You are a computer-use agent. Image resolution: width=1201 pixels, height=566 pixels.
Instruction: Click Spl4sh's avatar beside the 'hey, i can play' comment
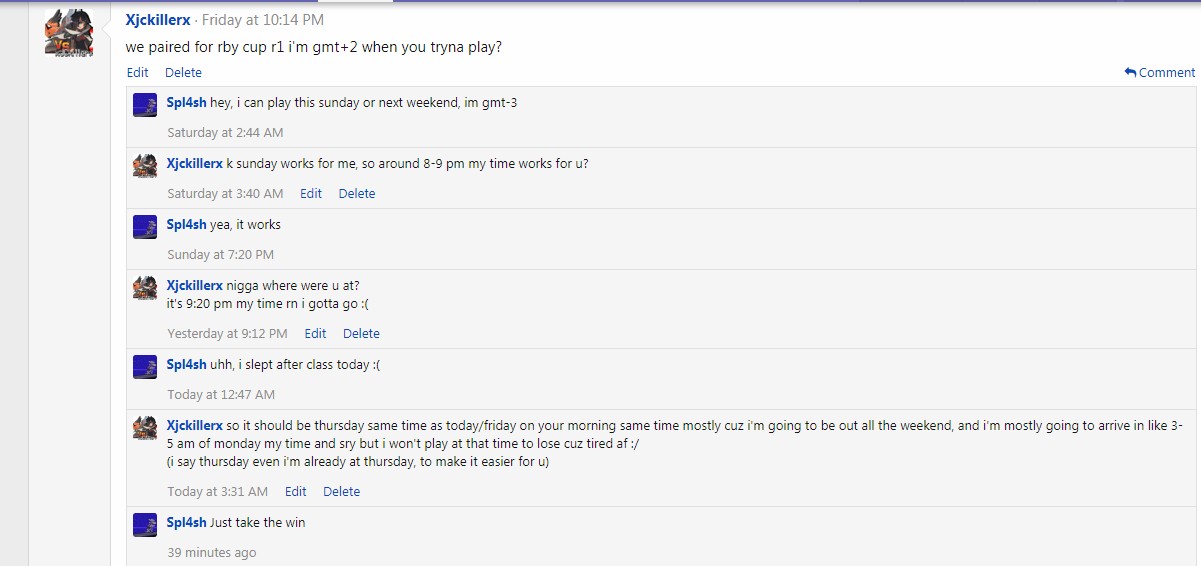[145, 105]
